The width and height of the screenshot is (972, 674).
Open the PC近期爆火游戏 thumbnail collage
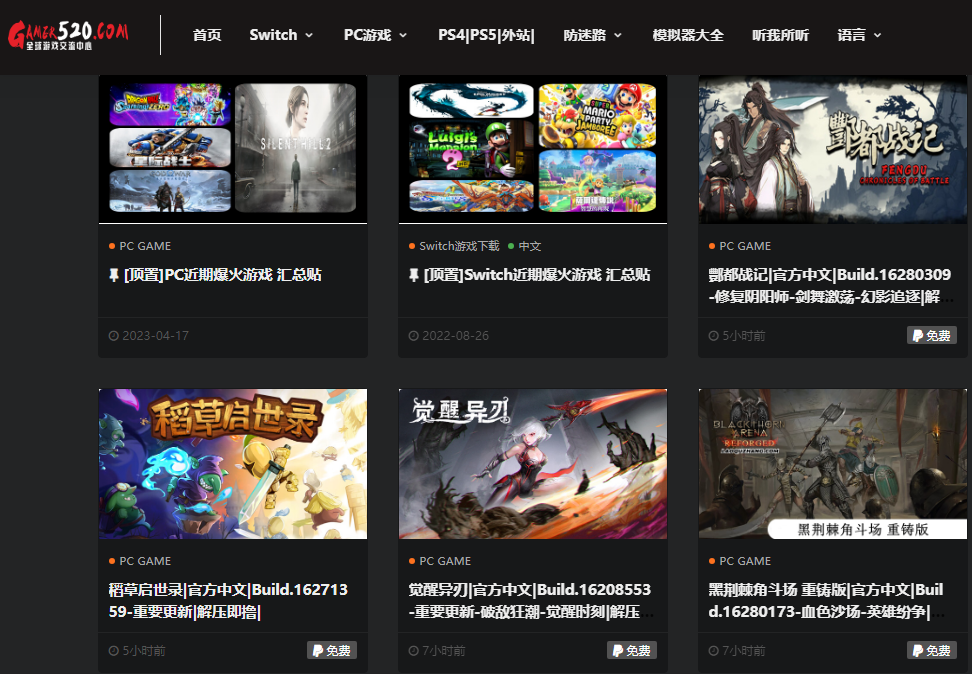[233, 149]
